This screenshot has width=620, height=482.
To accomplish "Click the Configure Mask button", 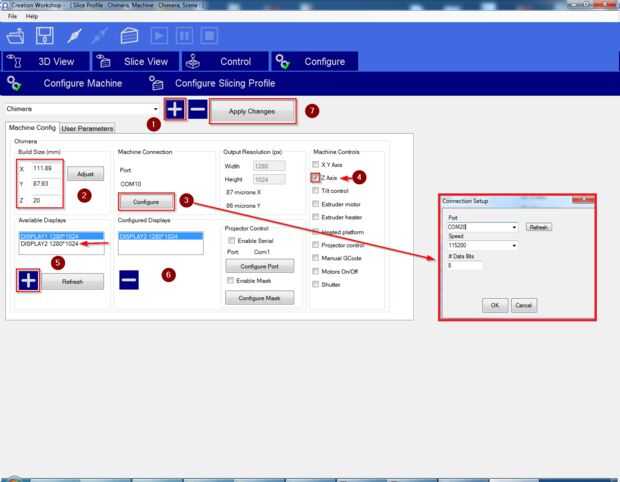I will 259,298.
